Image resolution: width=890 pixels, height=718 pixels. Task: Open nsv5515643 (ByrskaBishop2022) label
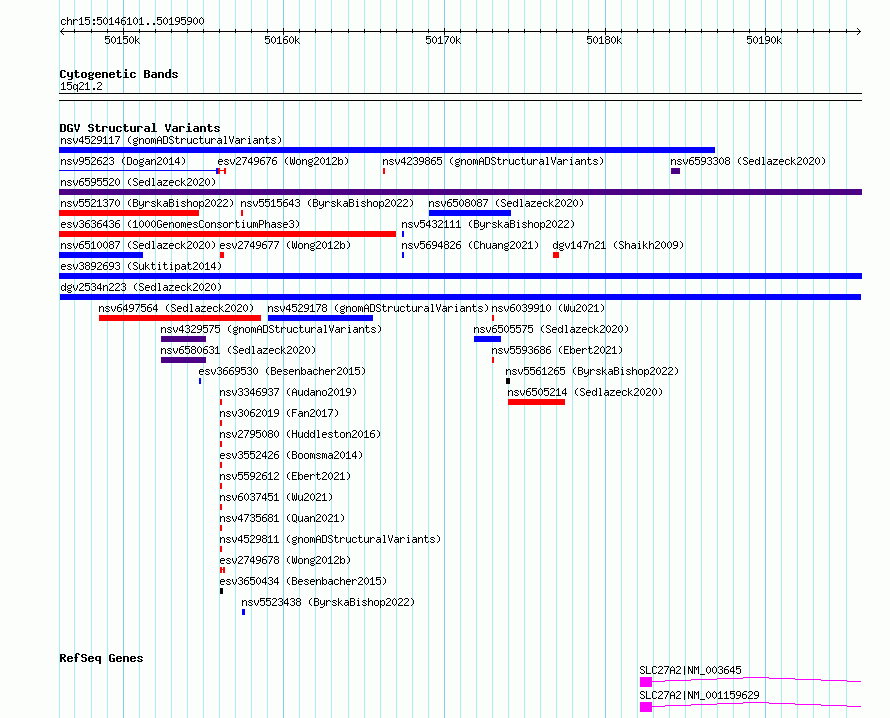[x=327, y=203]
